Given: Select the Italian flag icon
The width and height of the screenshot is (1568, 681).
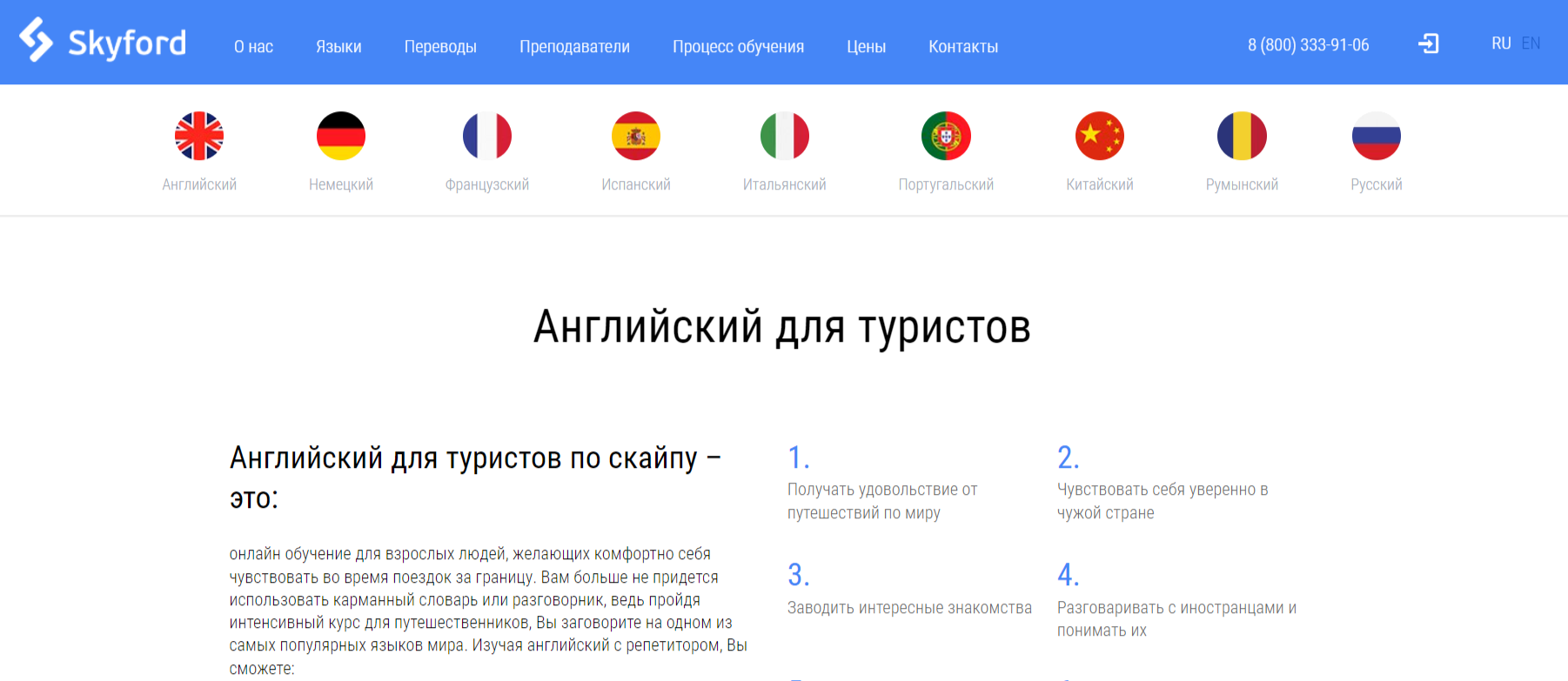Looking at the screenshot, I should (785, 136).
